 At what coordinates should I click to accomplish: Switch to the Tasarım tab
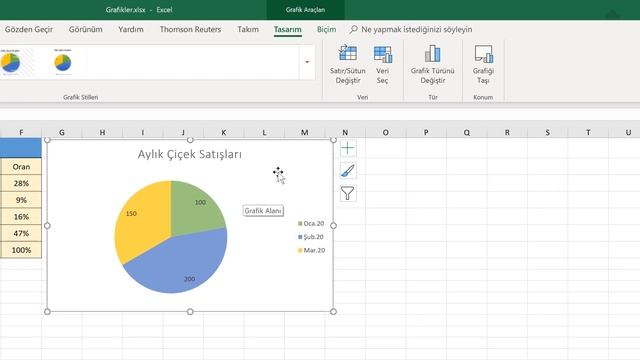[287, 29]
